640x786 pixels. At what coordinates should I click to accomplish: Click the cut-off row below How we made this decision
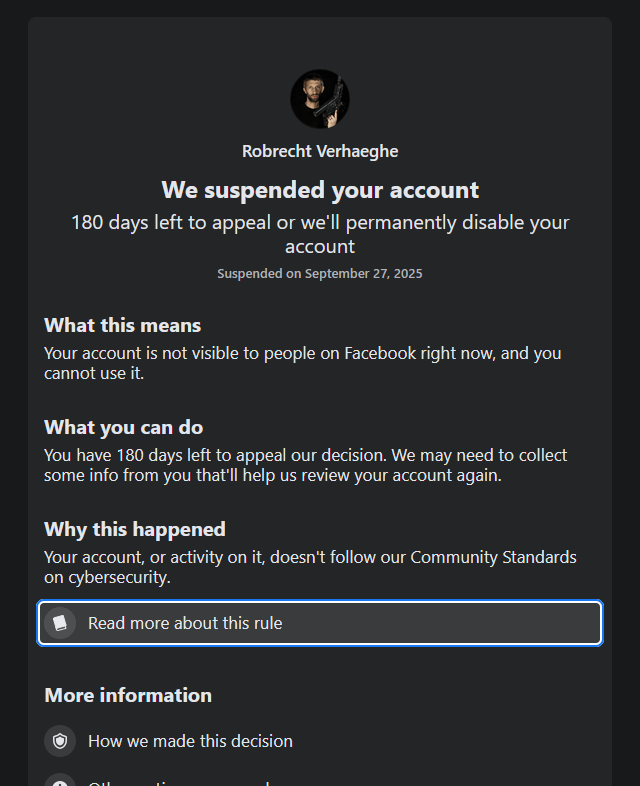pos(180,782)
